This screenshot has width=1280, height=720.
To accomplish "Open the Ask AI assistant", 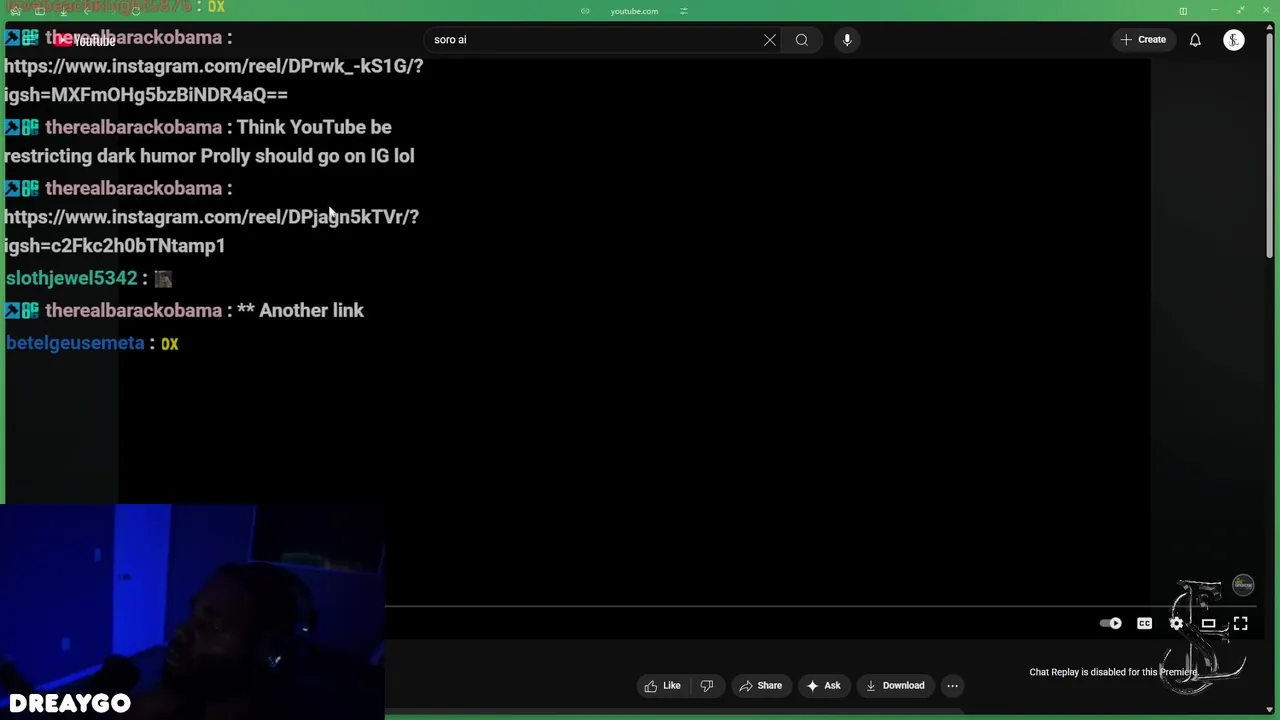I will coord(823,686).
